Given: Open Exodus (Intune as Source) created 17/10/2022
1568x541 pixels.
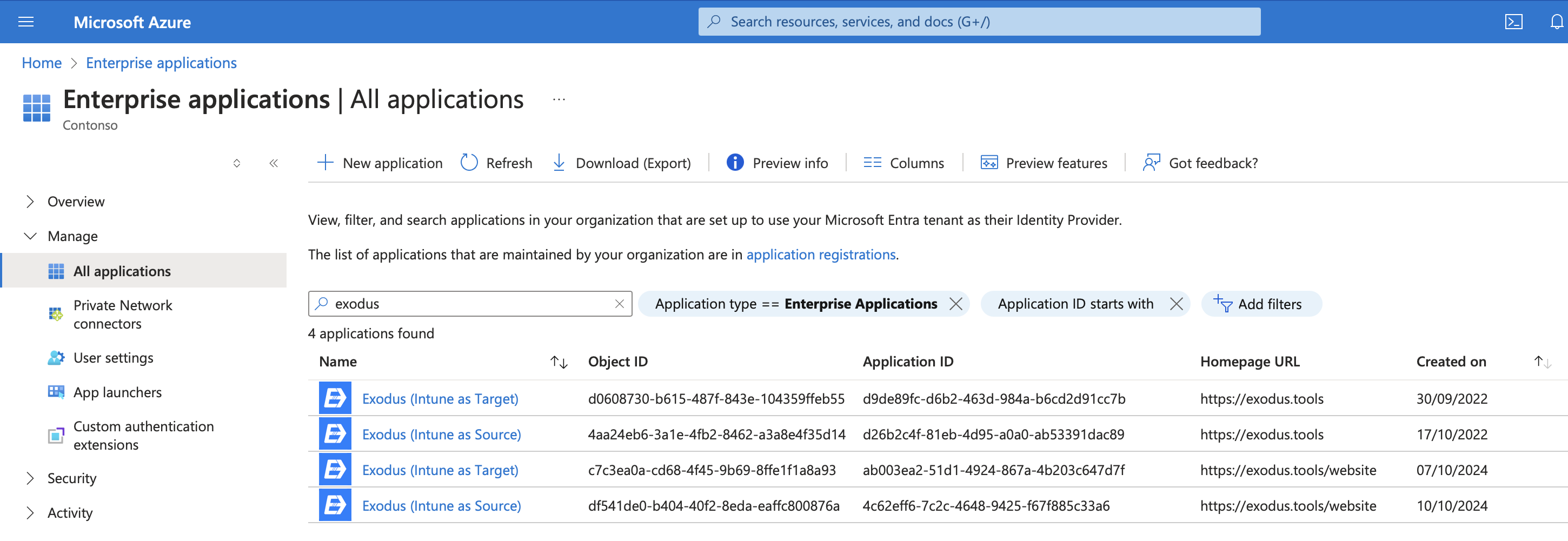Looking at the screenshot, I should click(x=441, y=434).
